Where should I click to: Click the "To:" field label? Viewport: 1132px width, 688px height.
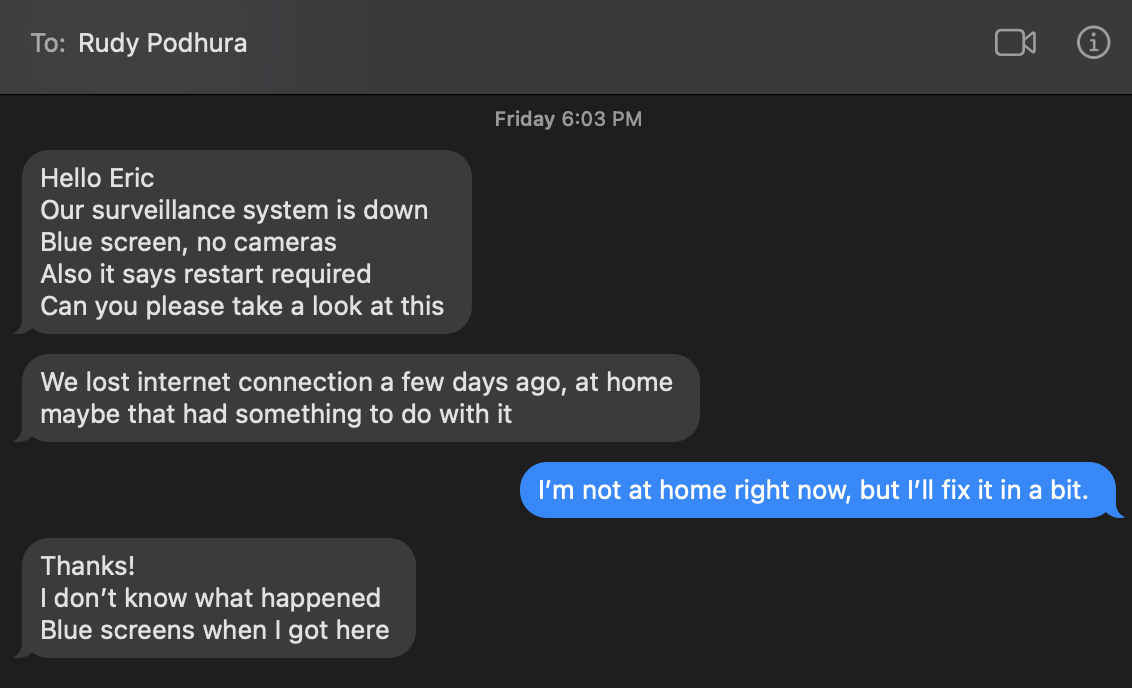(x=48, y=44)
